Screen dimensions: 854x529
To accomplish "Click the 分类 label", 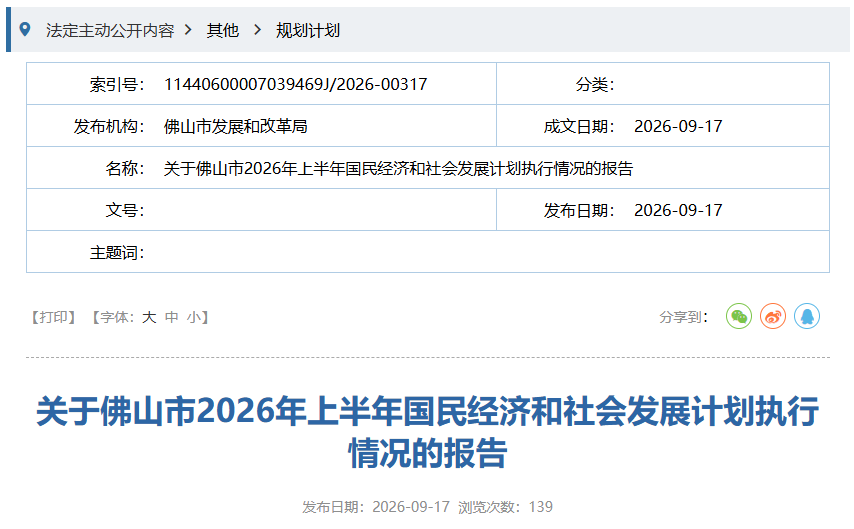I will coord(595,84).
